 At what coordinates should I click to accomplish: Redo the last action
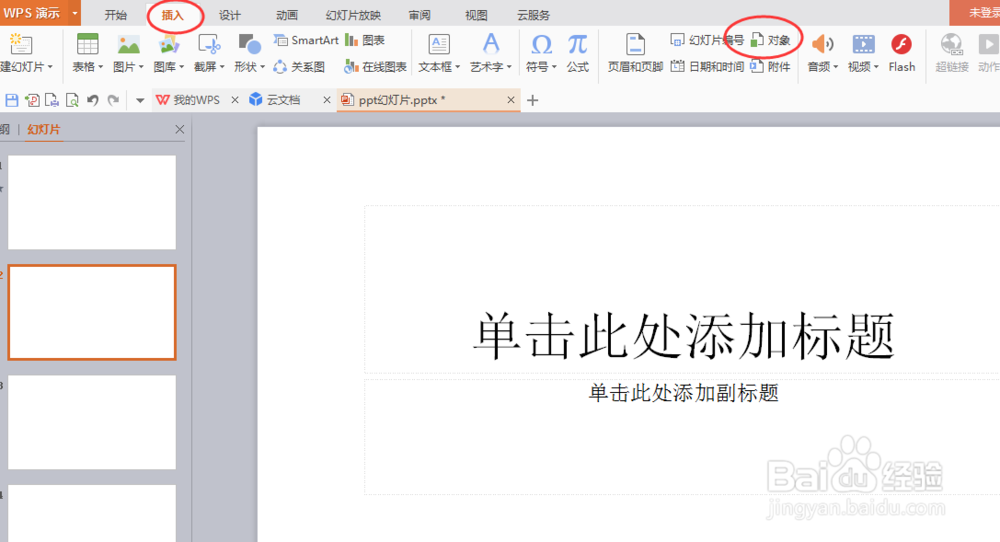[113, 100]
